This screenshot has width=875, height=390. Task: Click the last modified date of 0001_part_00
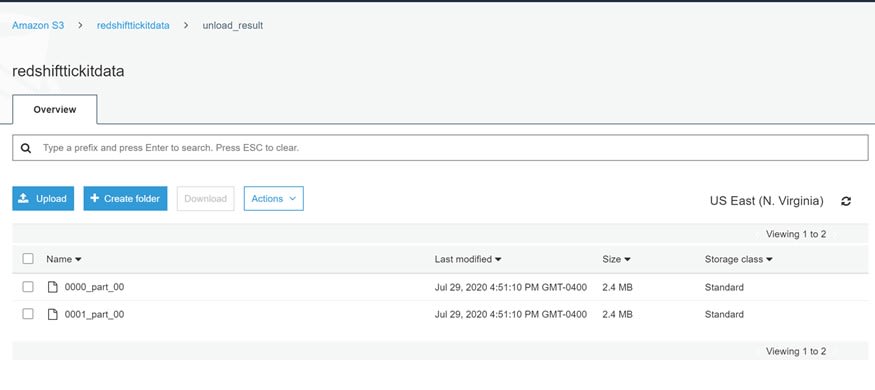pos(511,314)
